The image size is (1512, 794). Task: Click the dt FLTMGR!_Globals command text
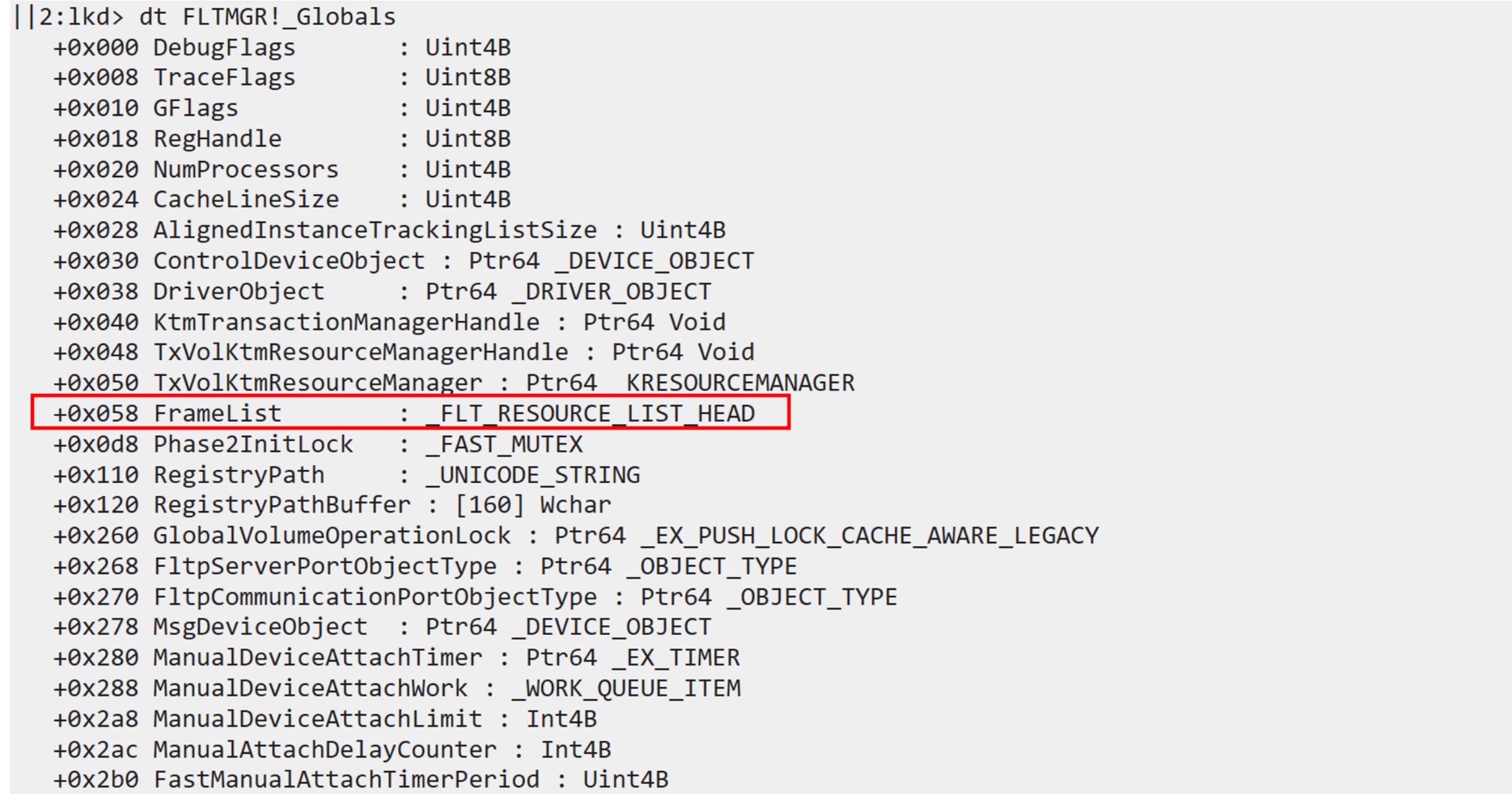click(x=267, y=16)
